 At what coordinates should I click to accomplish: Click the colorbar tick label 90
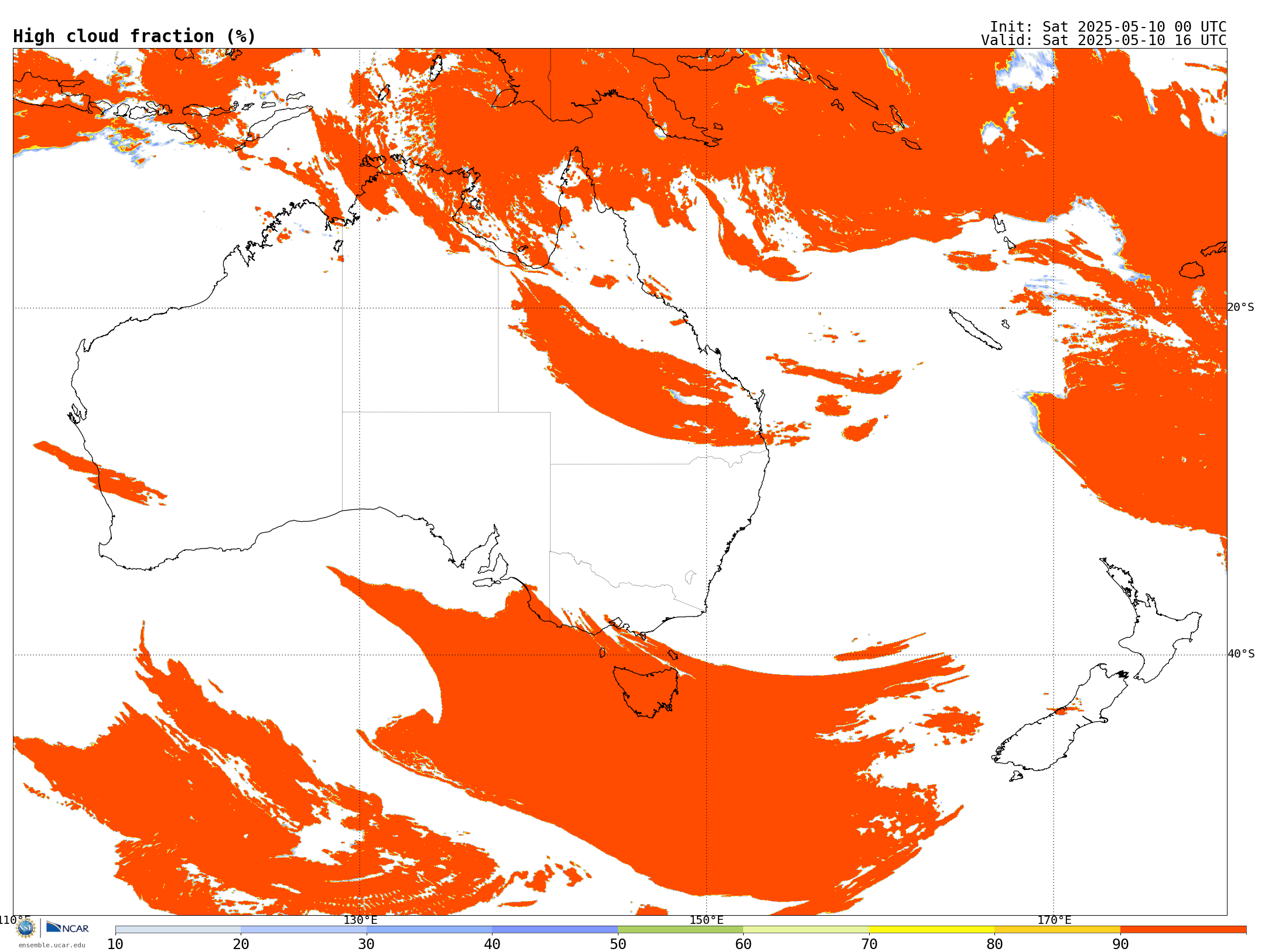[x=1120, y=944]
